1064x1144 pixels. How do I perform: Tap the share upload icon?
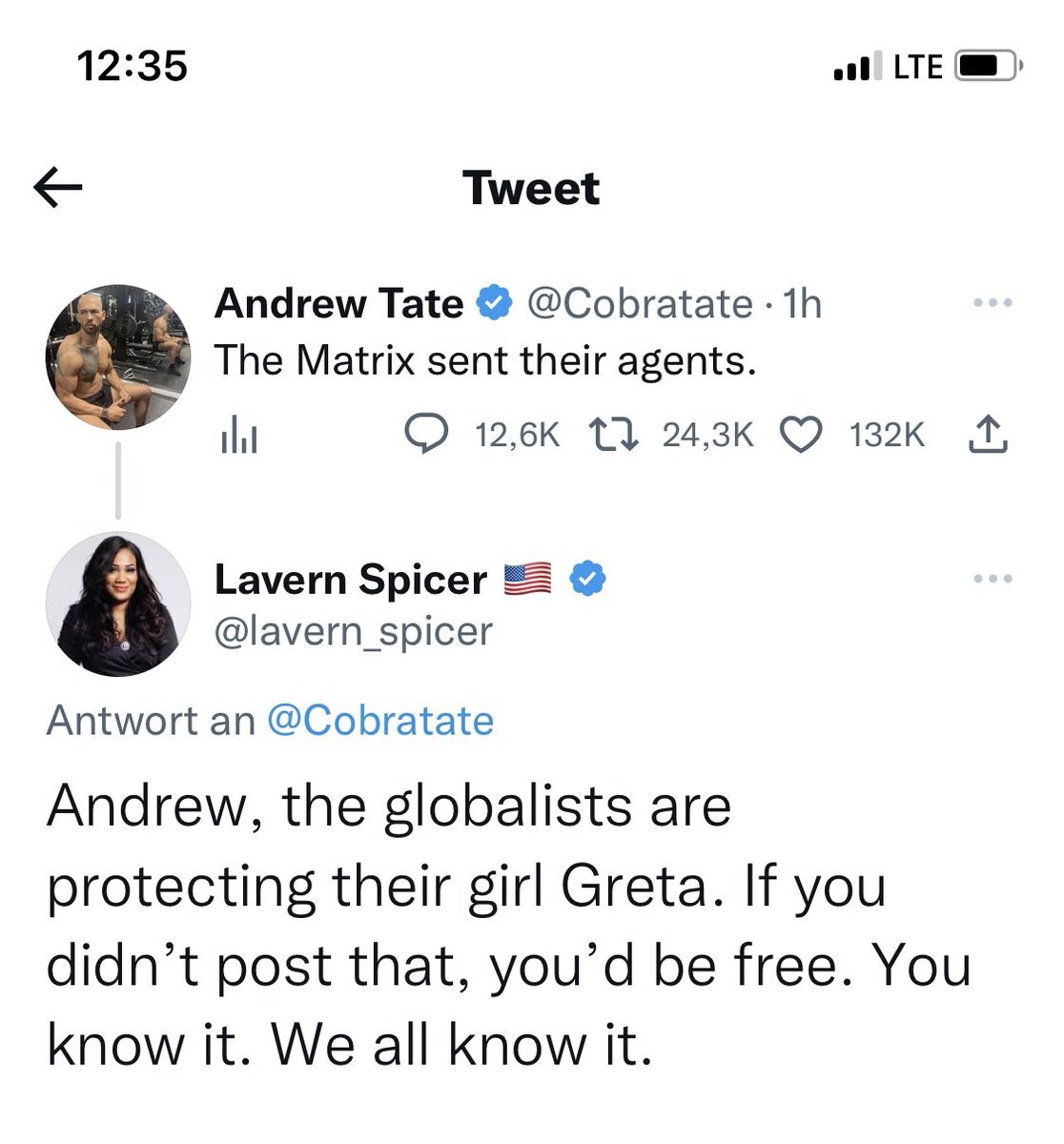pos(988,435)
